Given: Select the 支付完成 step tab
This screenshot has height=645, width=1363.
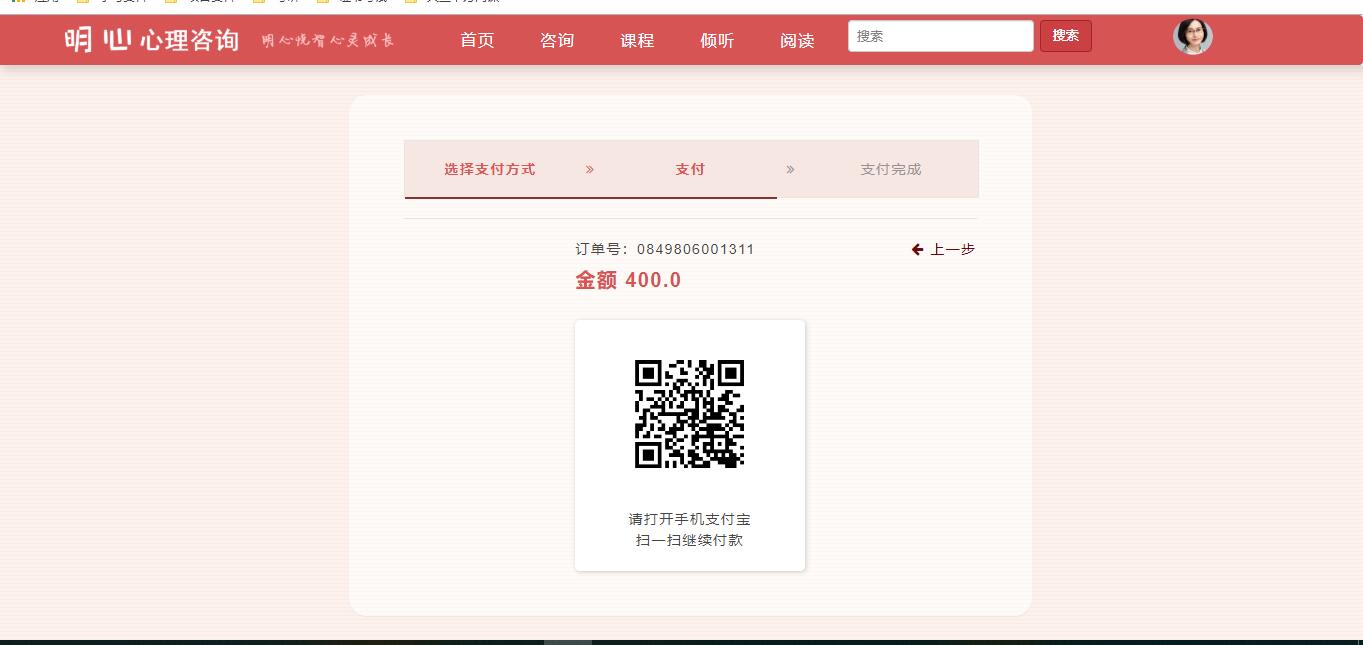Looking at the screenshot, I should coord(891,169).
